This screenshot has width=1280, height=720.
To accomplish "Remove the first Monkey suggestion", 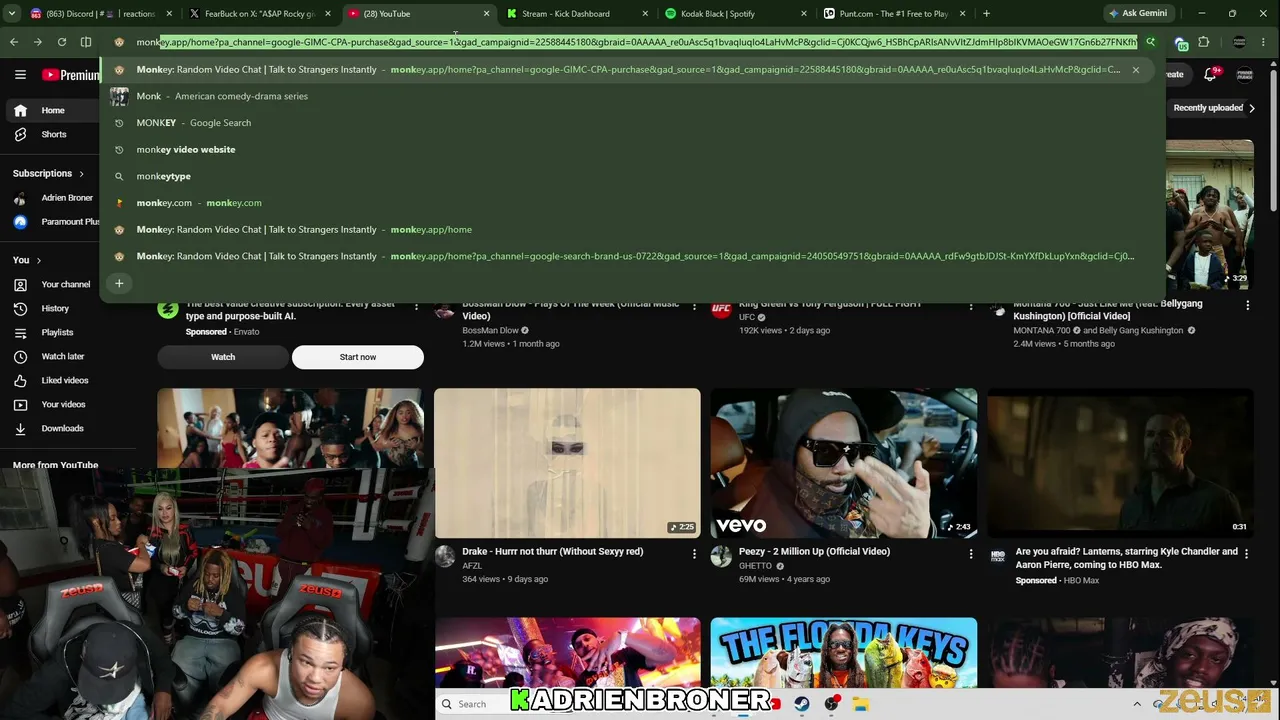I will [1135, 70].
